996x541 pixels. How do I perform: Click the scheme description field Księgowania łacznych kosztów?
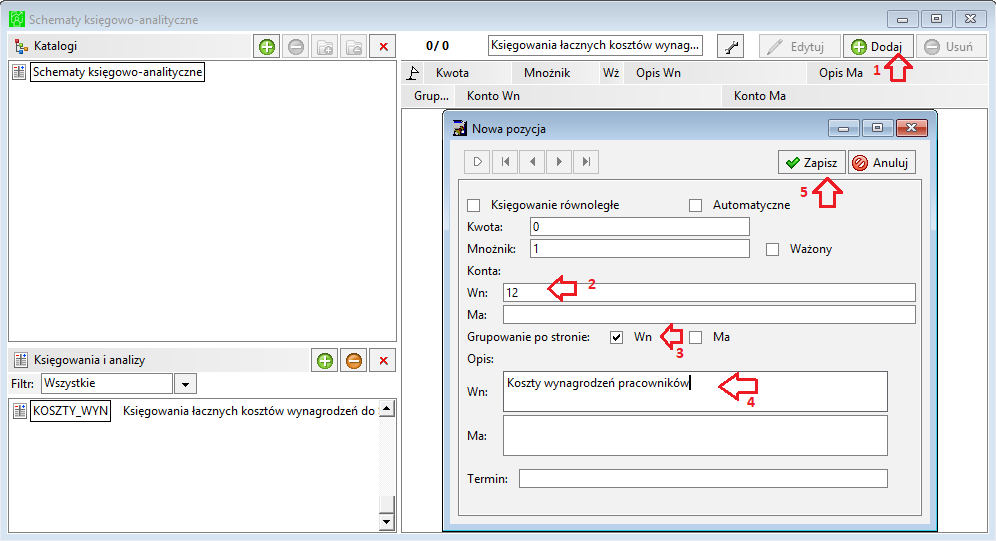click(595, 45)
